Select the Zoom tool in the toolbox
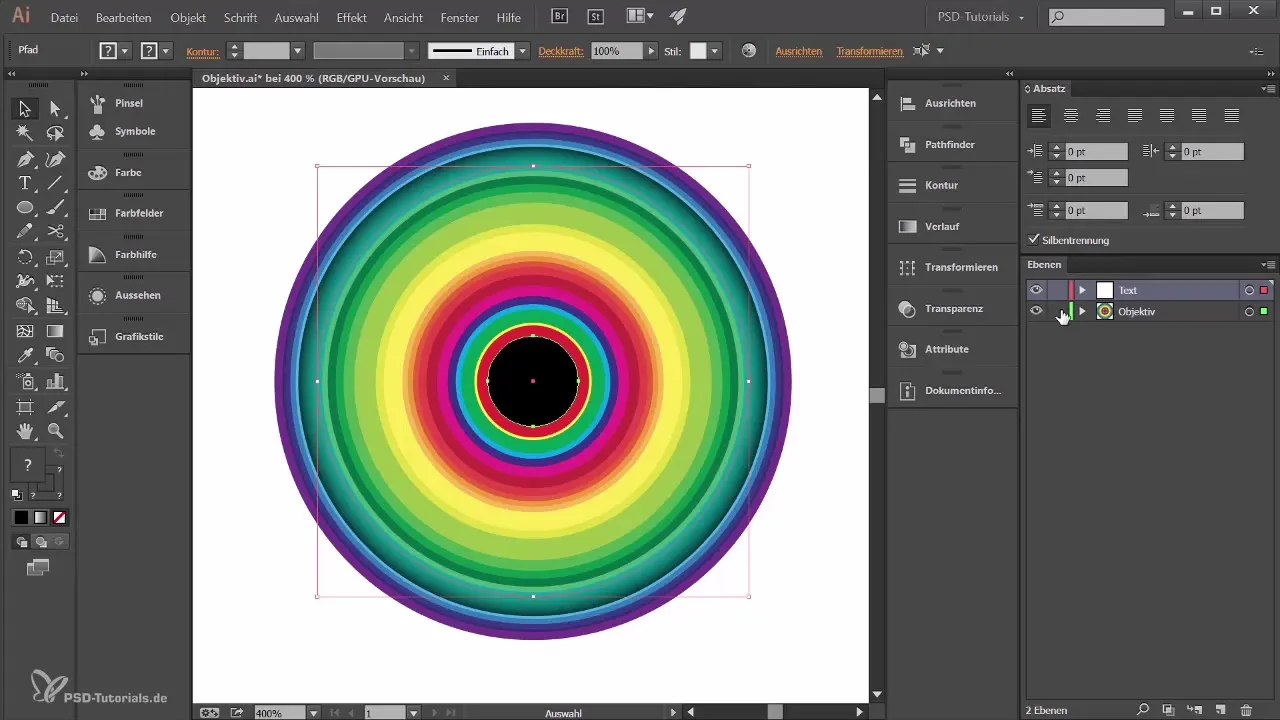The image size is (1280, 720). coord(56,431)
